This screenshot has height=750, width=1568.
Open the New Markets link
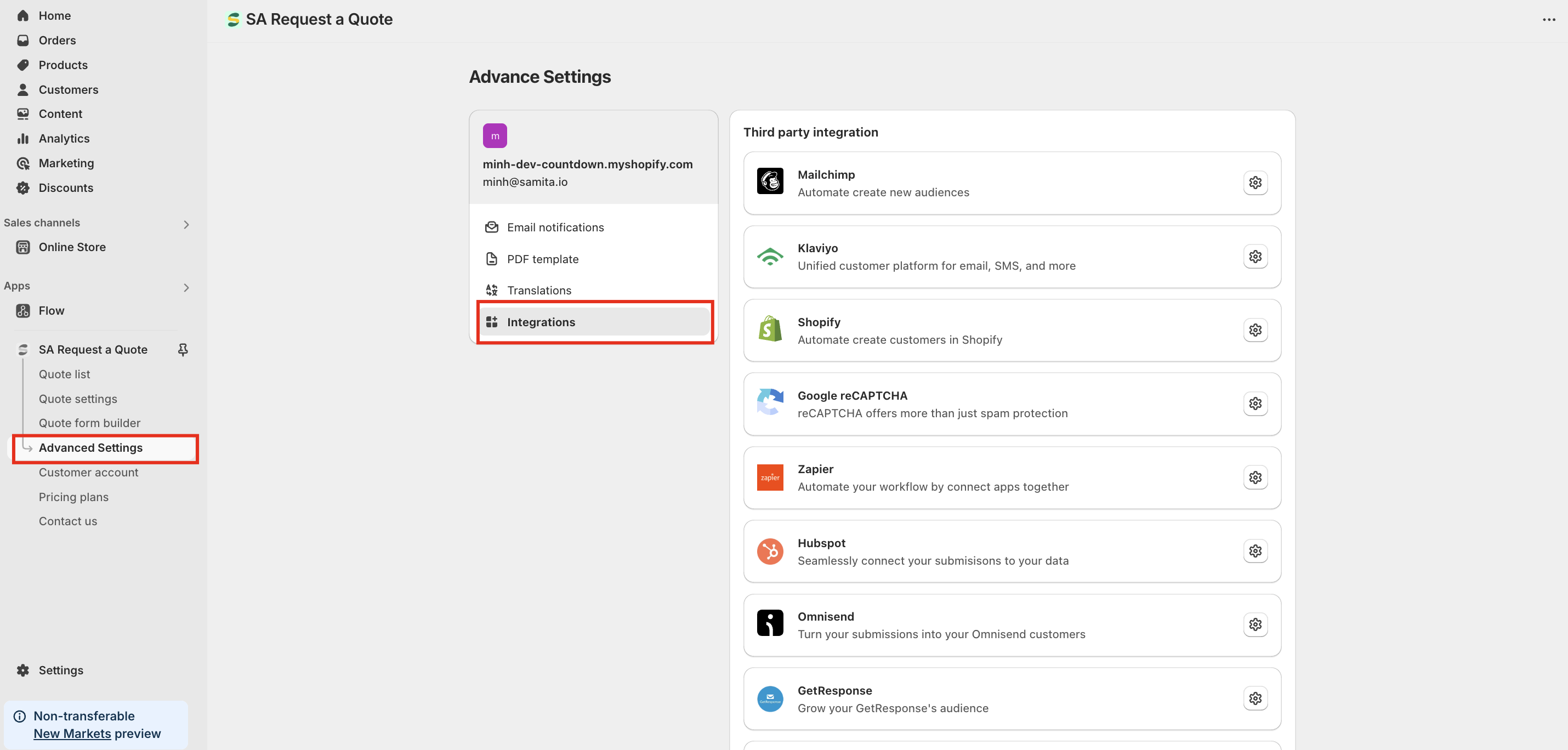[x=72, y=734]
